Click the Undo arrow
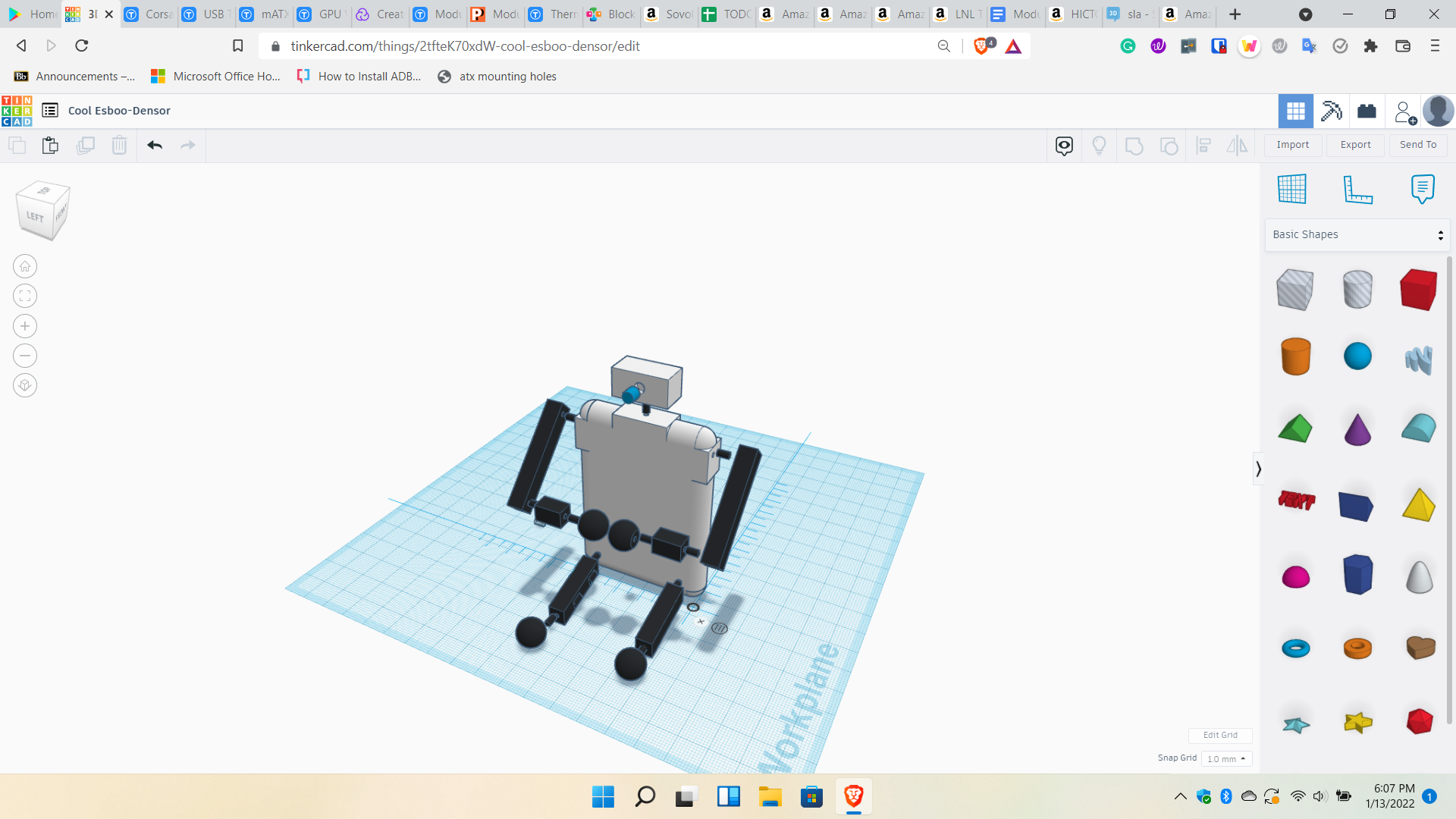The image size is (1456, 819). coord(155,145)
